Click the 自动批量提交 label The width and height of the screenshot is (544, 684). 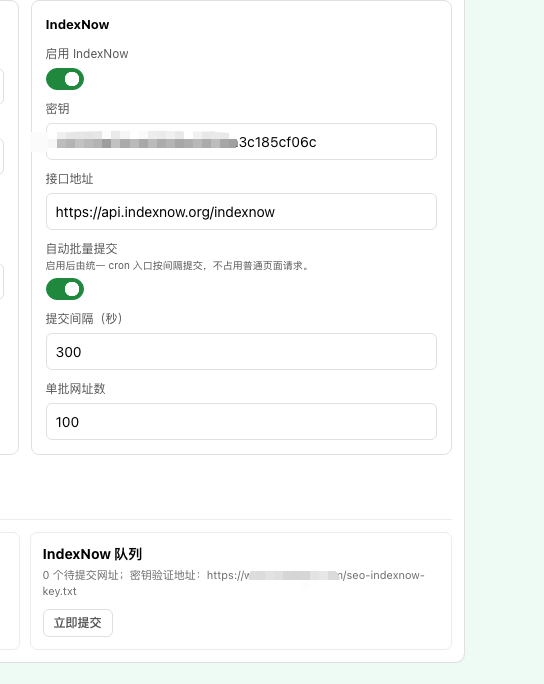coord(82,249)
